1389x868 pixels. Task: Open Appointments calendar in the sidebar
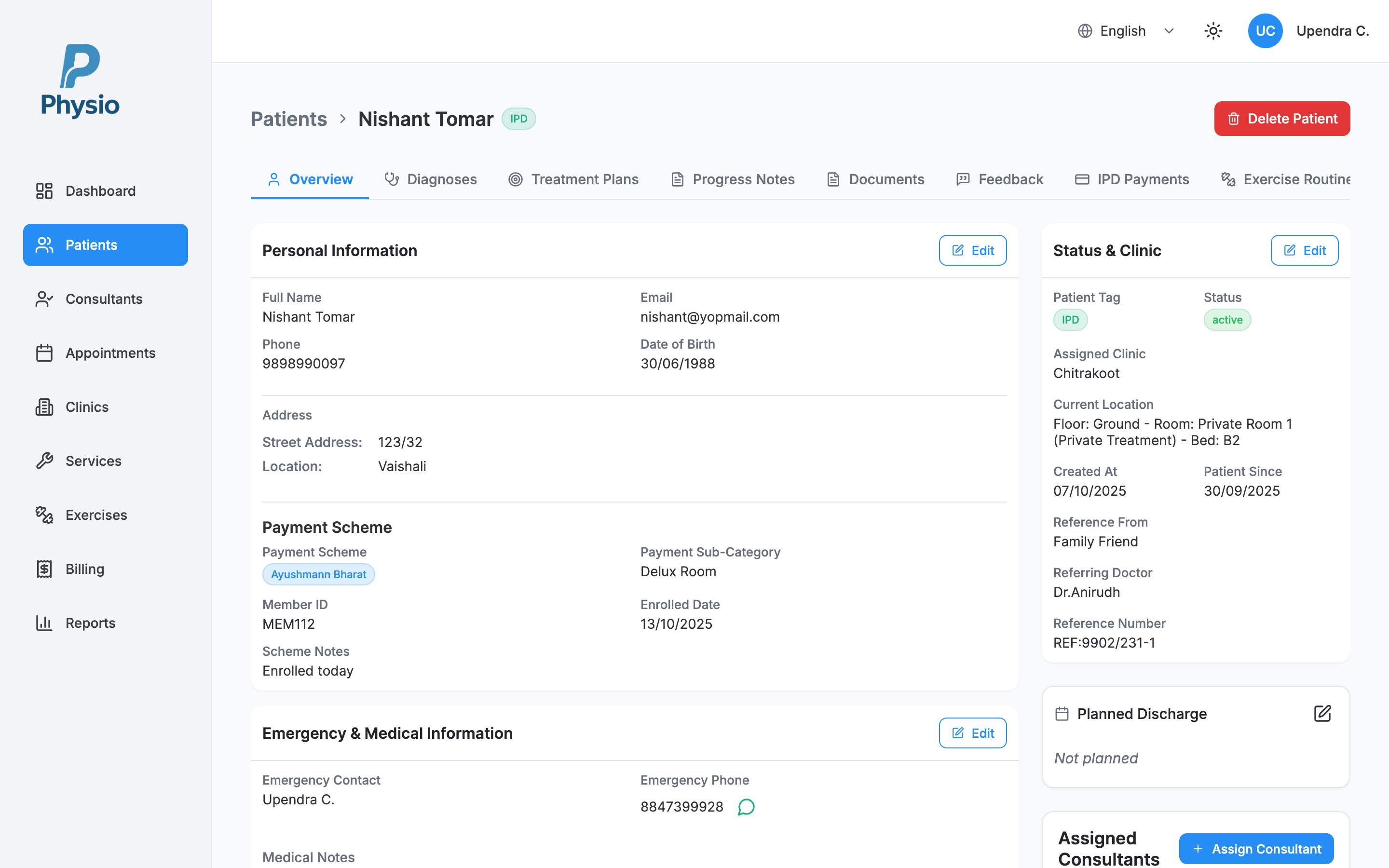(x=110, y=353)
